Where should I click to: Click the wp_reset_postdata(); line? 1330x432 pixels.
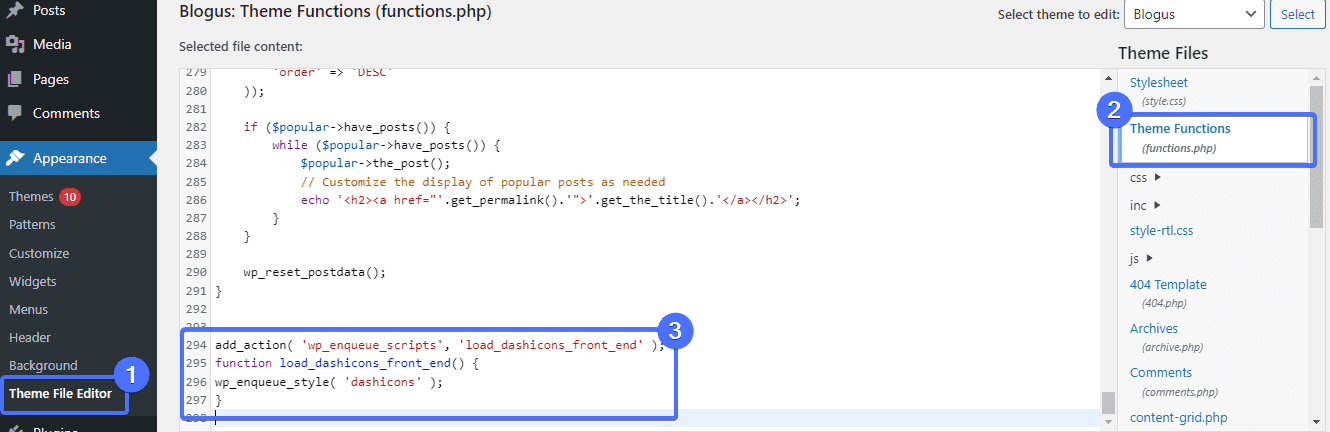pyautogui.click(x=314, y=272)
